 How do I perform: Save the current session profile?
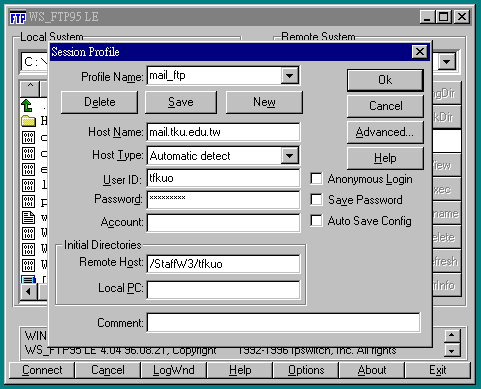tap(181, 102)
